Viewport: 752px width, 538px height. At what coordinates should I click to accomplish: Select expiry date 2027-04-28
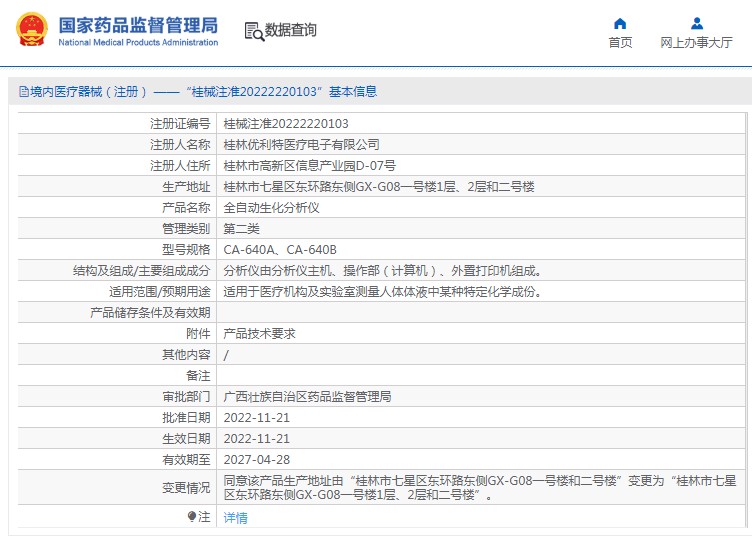point(257,460)
